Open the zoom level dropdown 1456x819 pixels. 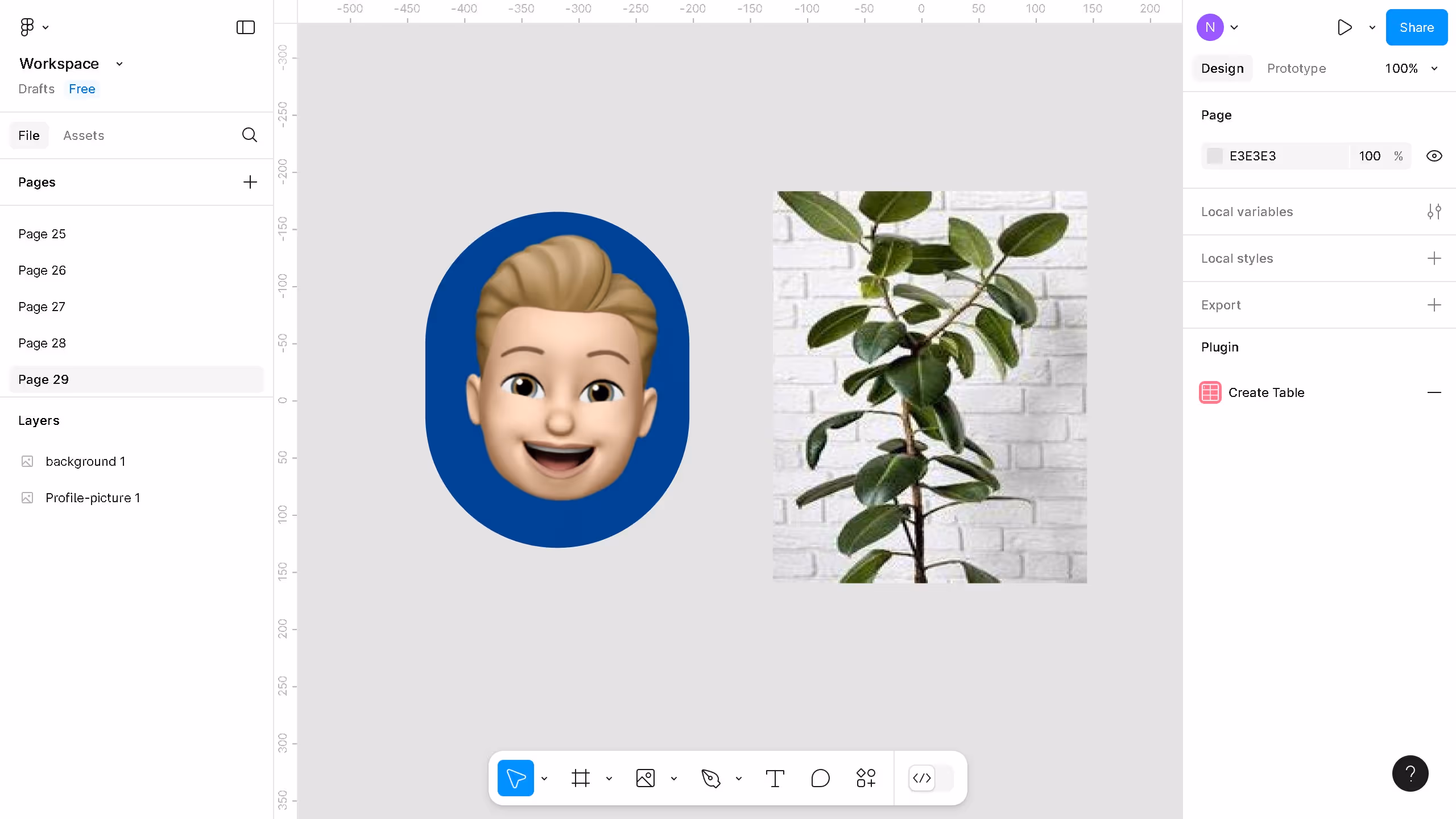[1410, 68]
